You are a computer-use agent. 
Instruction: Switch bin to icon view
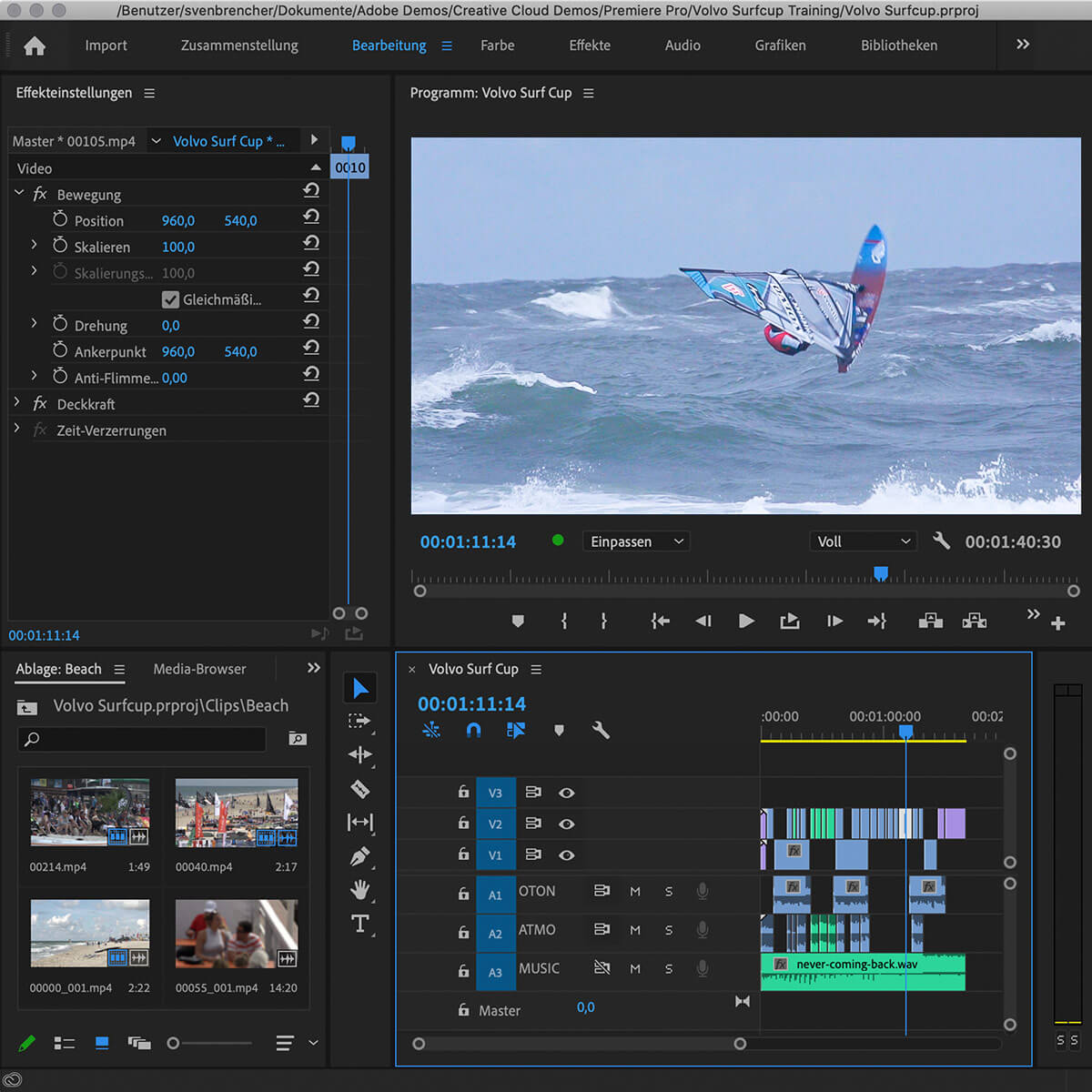click(102, 1043)
